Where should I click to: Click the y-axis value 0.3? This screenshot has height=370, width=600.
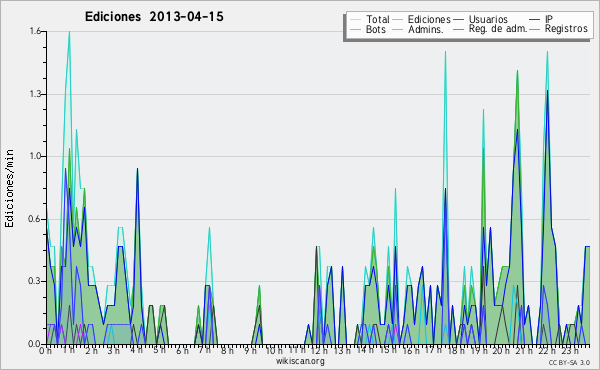tap(35, 282)
